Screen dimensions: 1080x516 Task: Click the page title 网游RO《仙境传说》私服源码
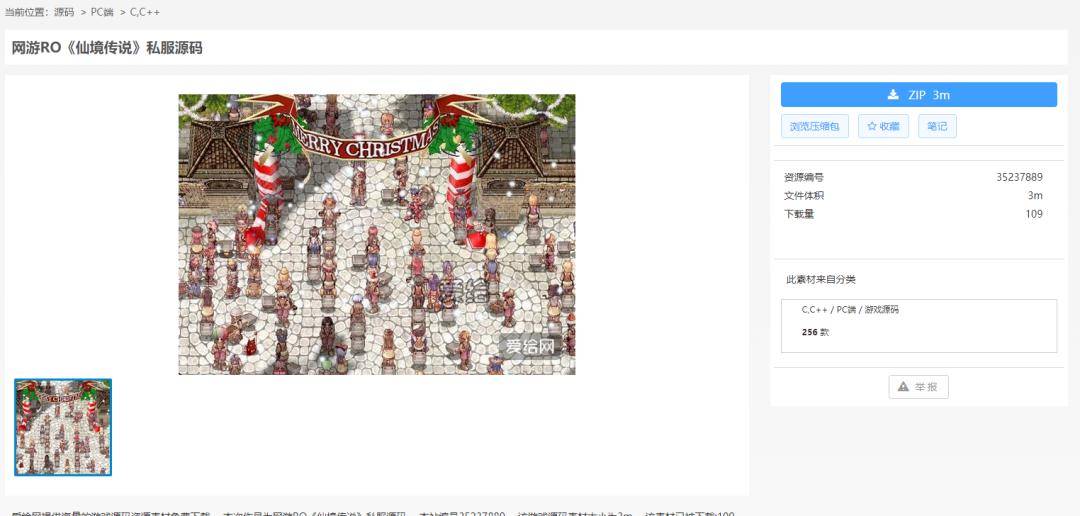click(x=107, y=47)
